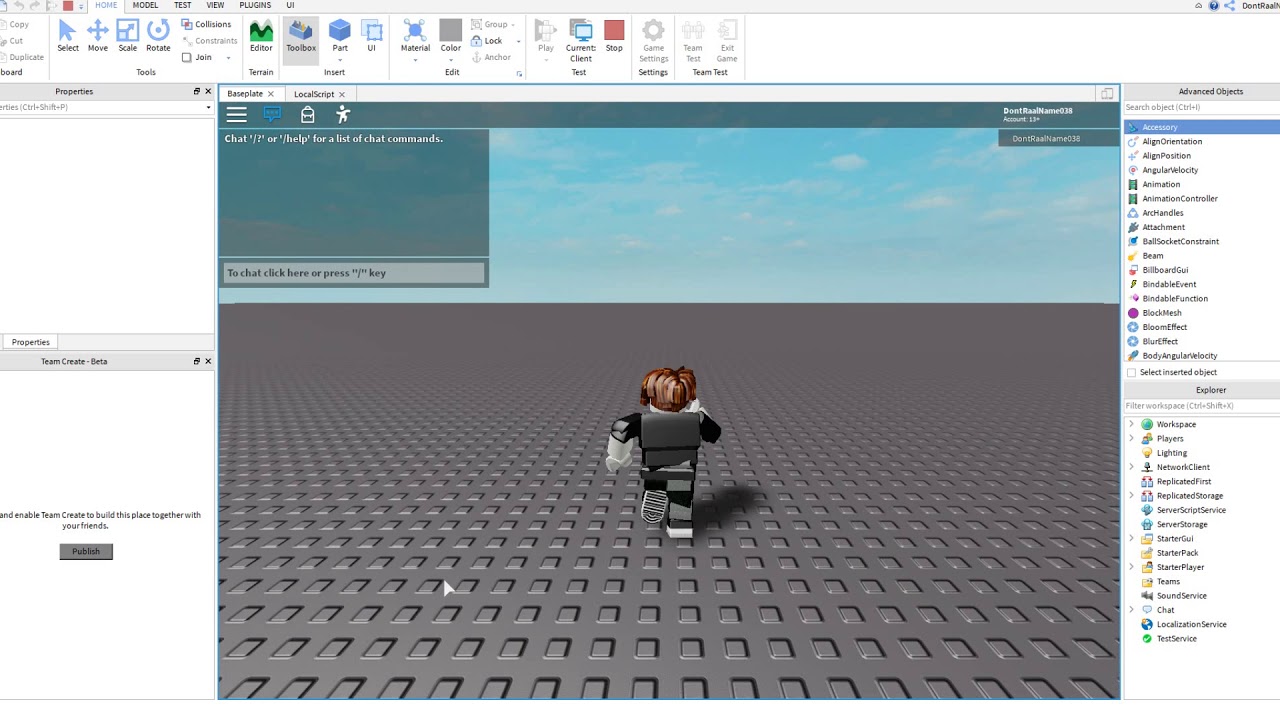The image size is (1280, 720).
Task: Check Select inserted object
Action: click(x=1132, y=372)
